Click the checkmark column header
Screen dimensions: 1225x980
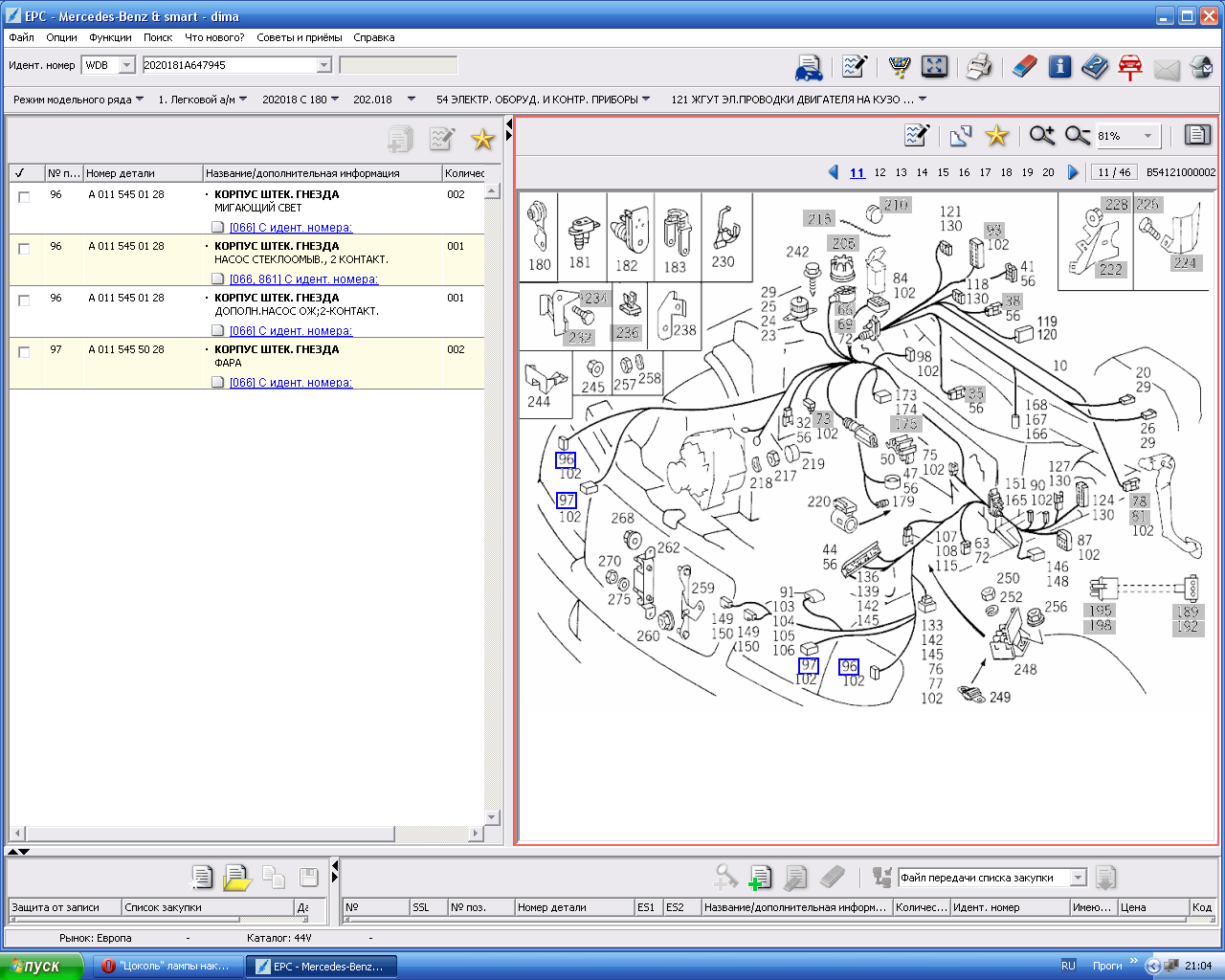26,173
